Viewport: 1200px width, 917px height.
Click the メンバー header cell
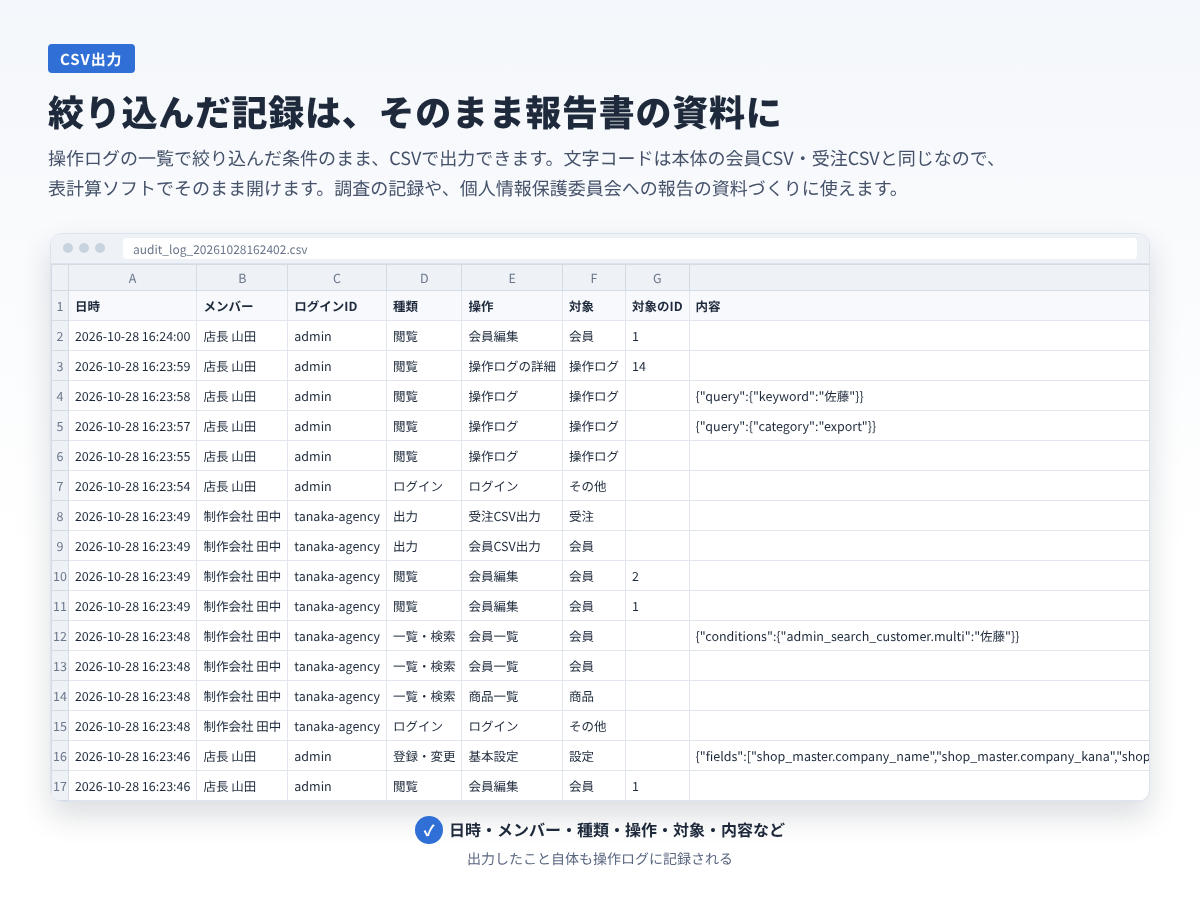click(x=242, y=306)
